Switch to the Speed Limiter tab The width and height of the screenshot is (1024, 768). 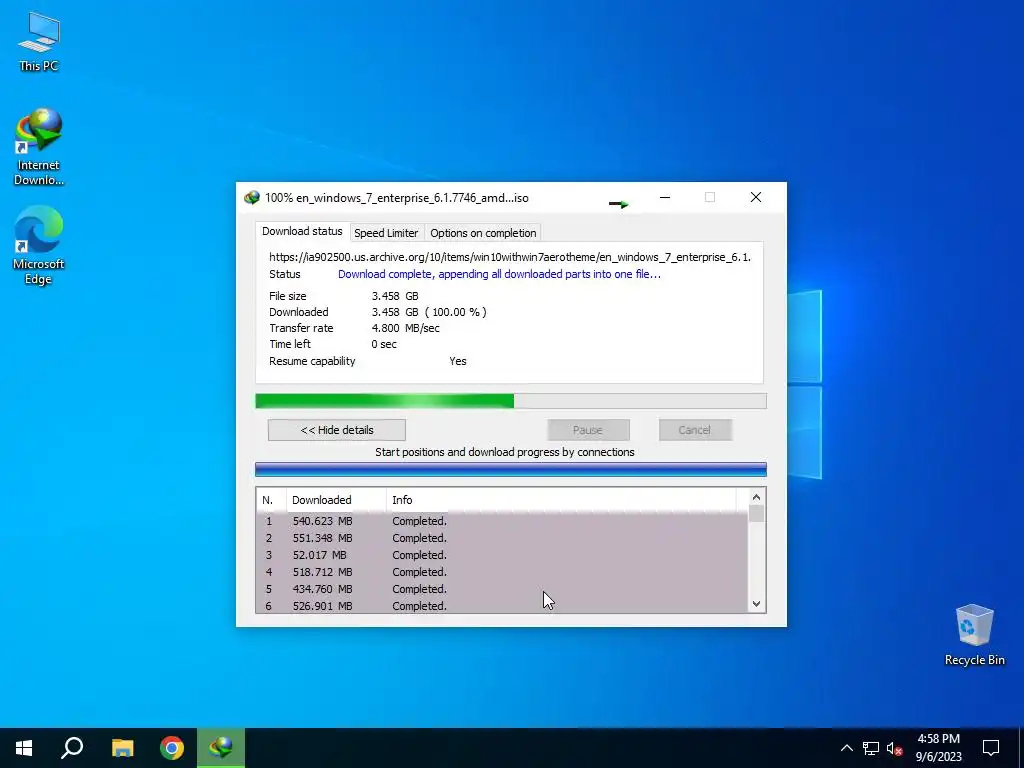pyautogui.click(x=386, y=233)
